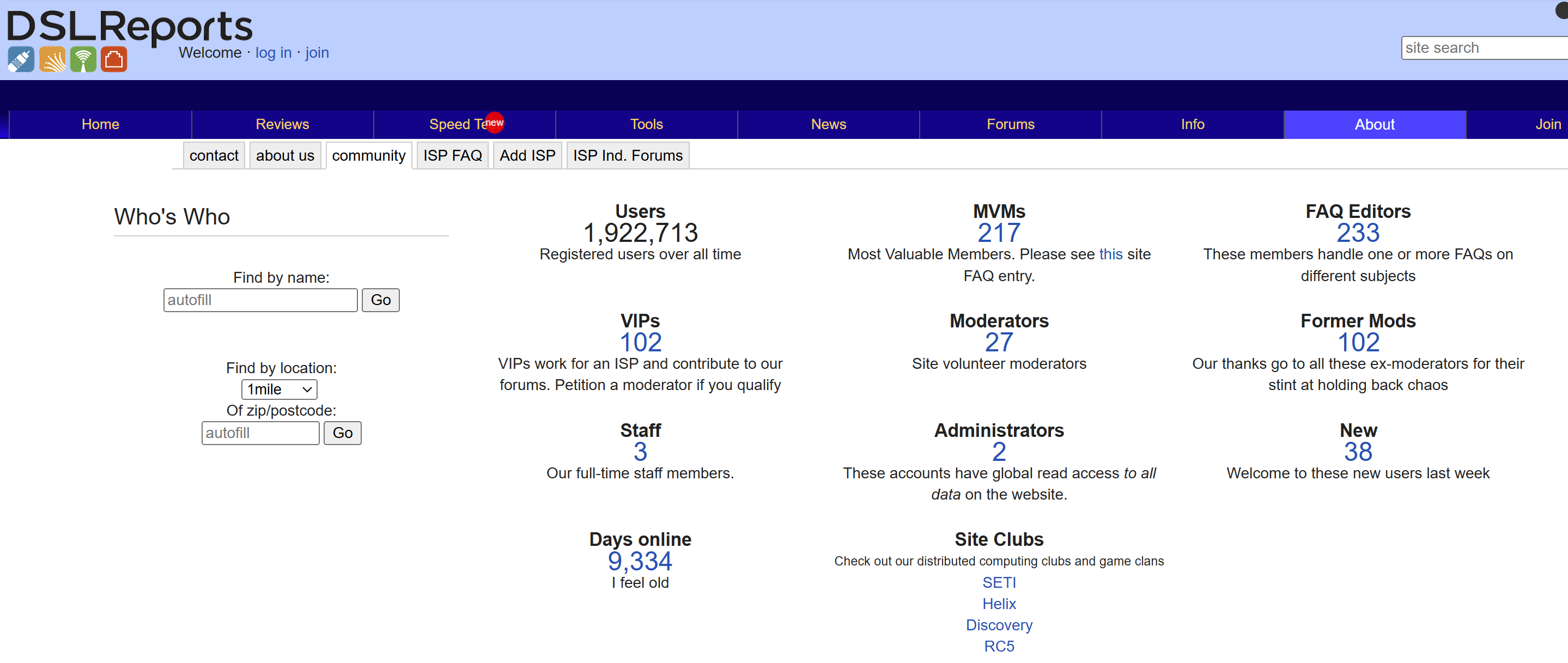Click the DSLReports logo
The width and height of the screenshot is (1568, 663).
click(130, 27)
